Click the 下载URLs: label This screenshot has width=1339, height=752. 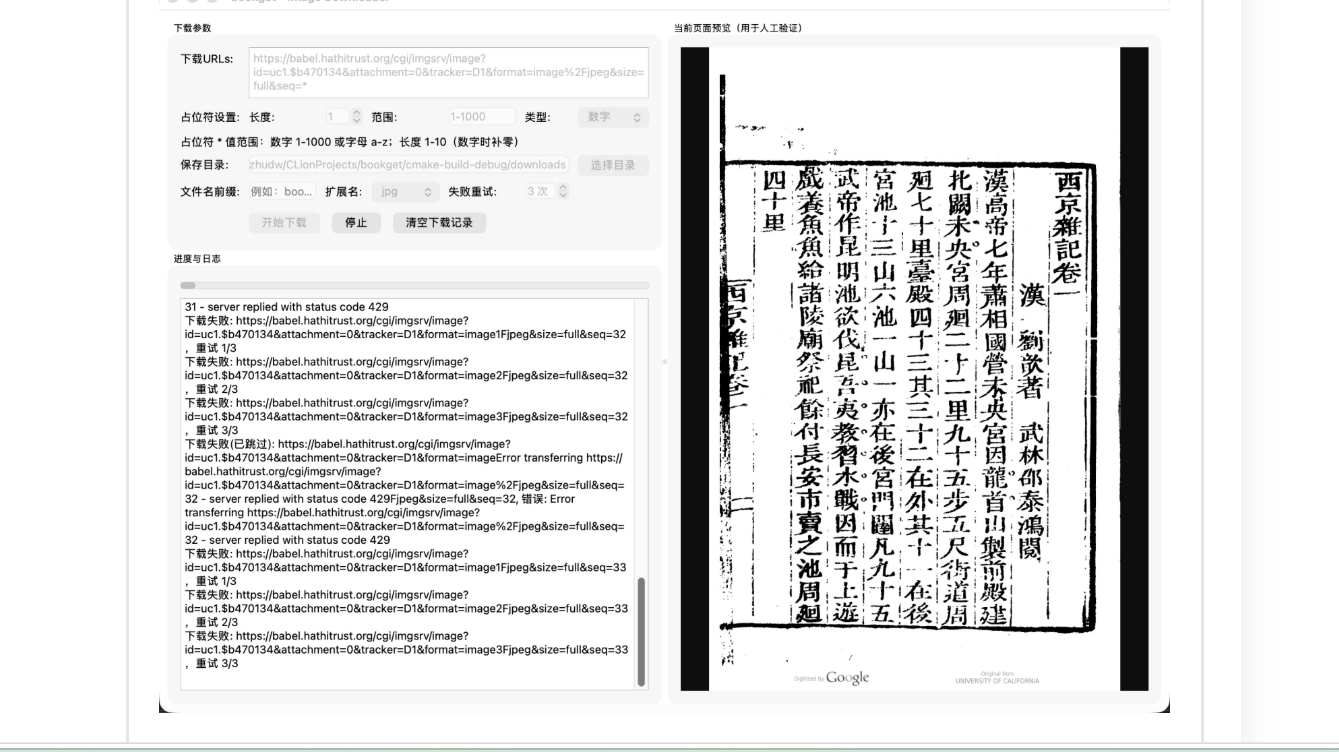[x=207, y=59]
